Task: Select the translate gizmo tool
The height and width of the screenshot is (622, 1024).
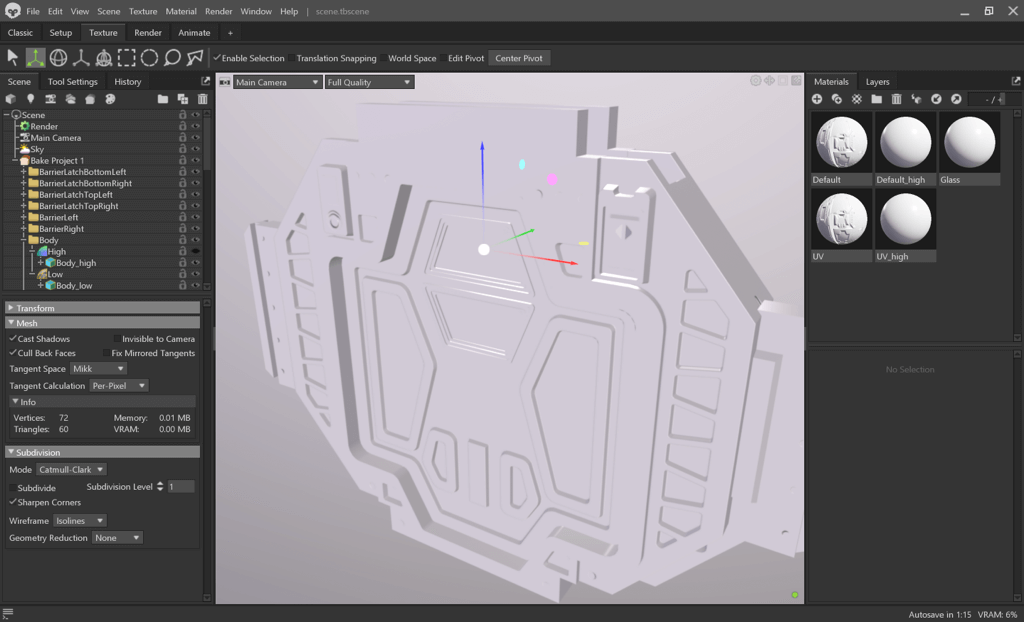Action: click(x=35, y=58)
